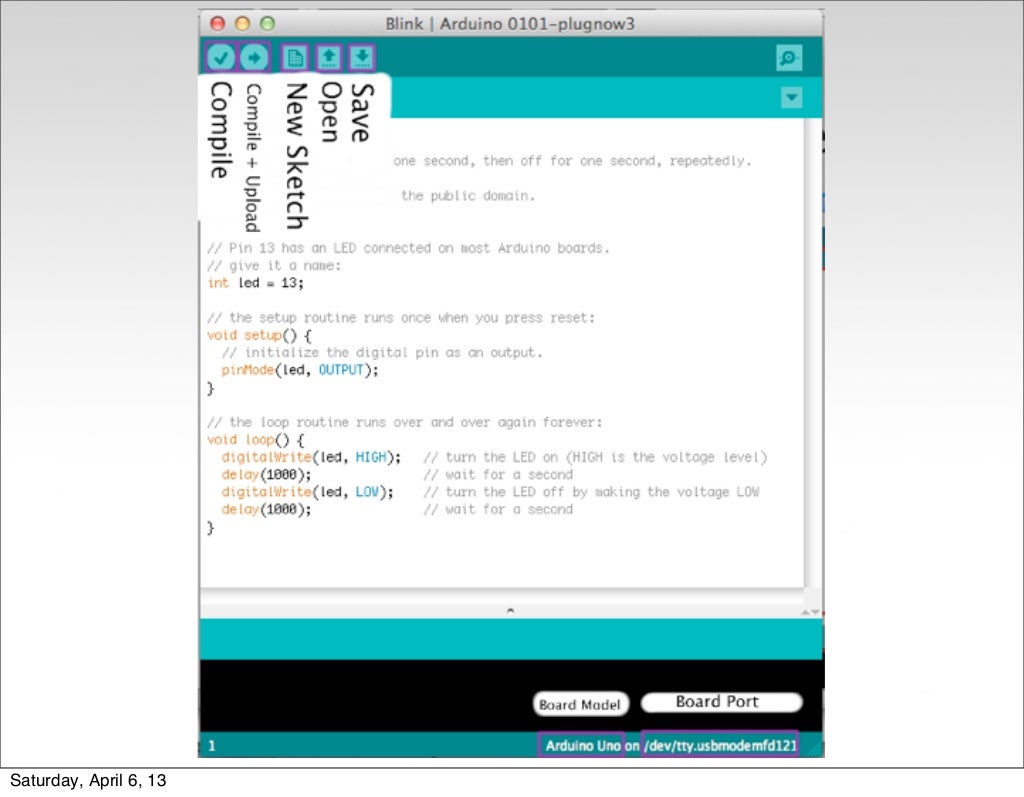Screen dimensions: 1024x797
Task: Create a new sketch with the page icon
Action: pos(295,57)
